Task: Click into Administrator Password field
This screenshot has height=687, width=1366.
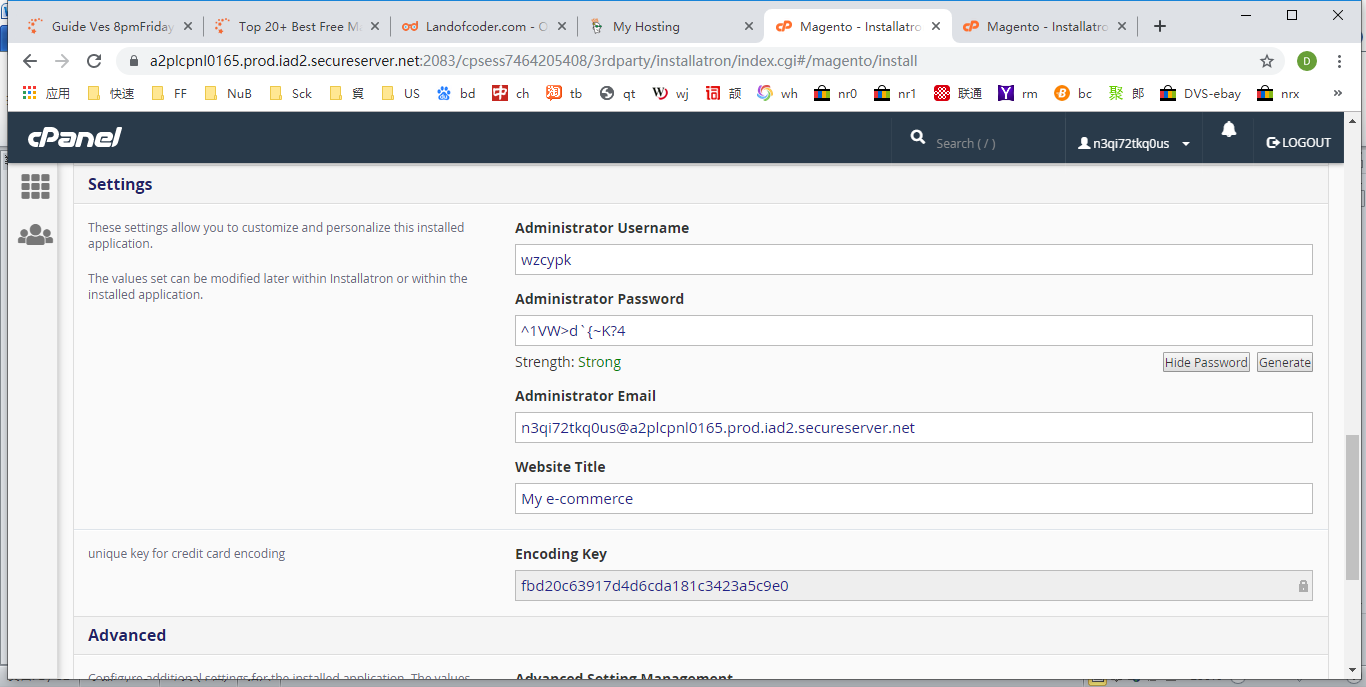Action: click(914, 330)
